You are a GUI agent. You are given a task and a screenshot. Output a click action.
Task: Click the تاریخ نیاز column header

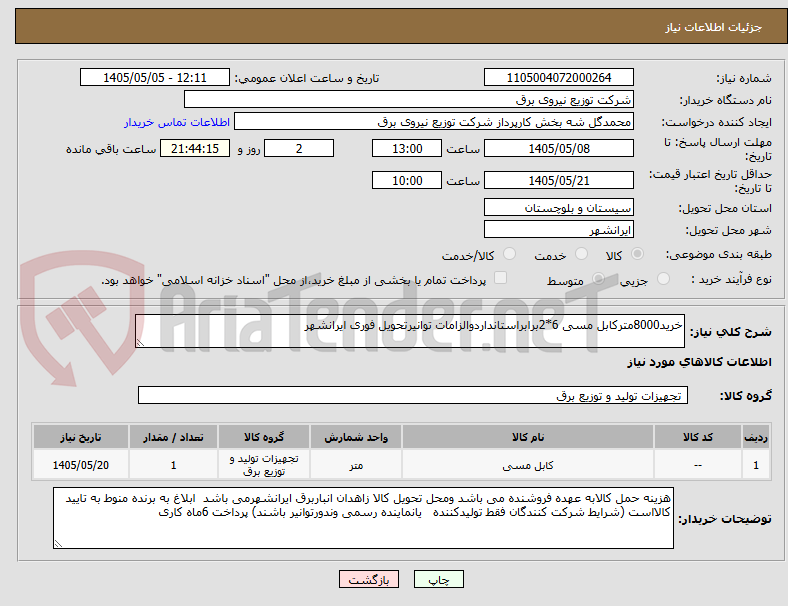click(81, 437)
